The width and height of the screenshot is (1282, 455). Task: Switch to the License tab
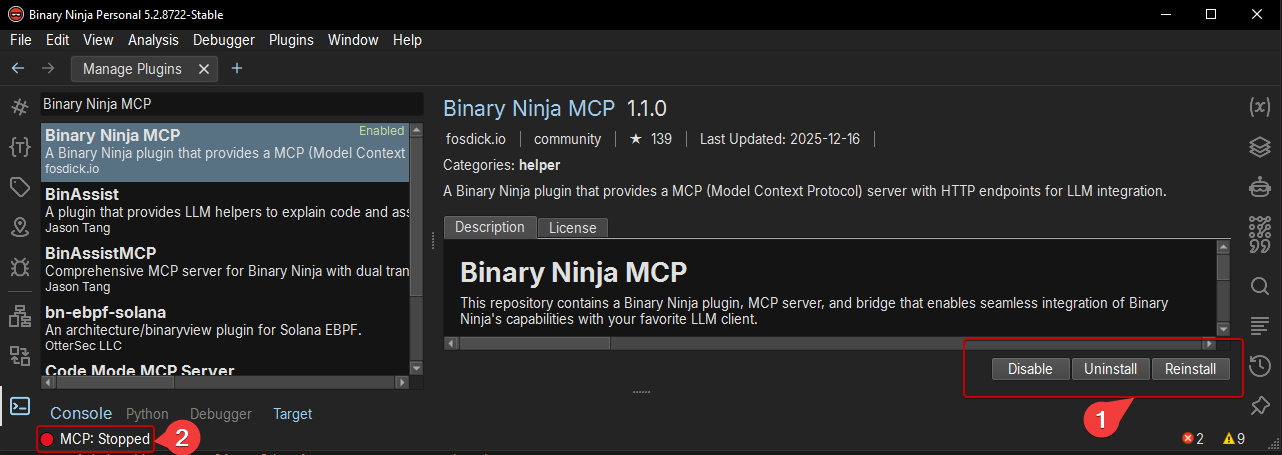pyautogui.click(x=573, y=228)
